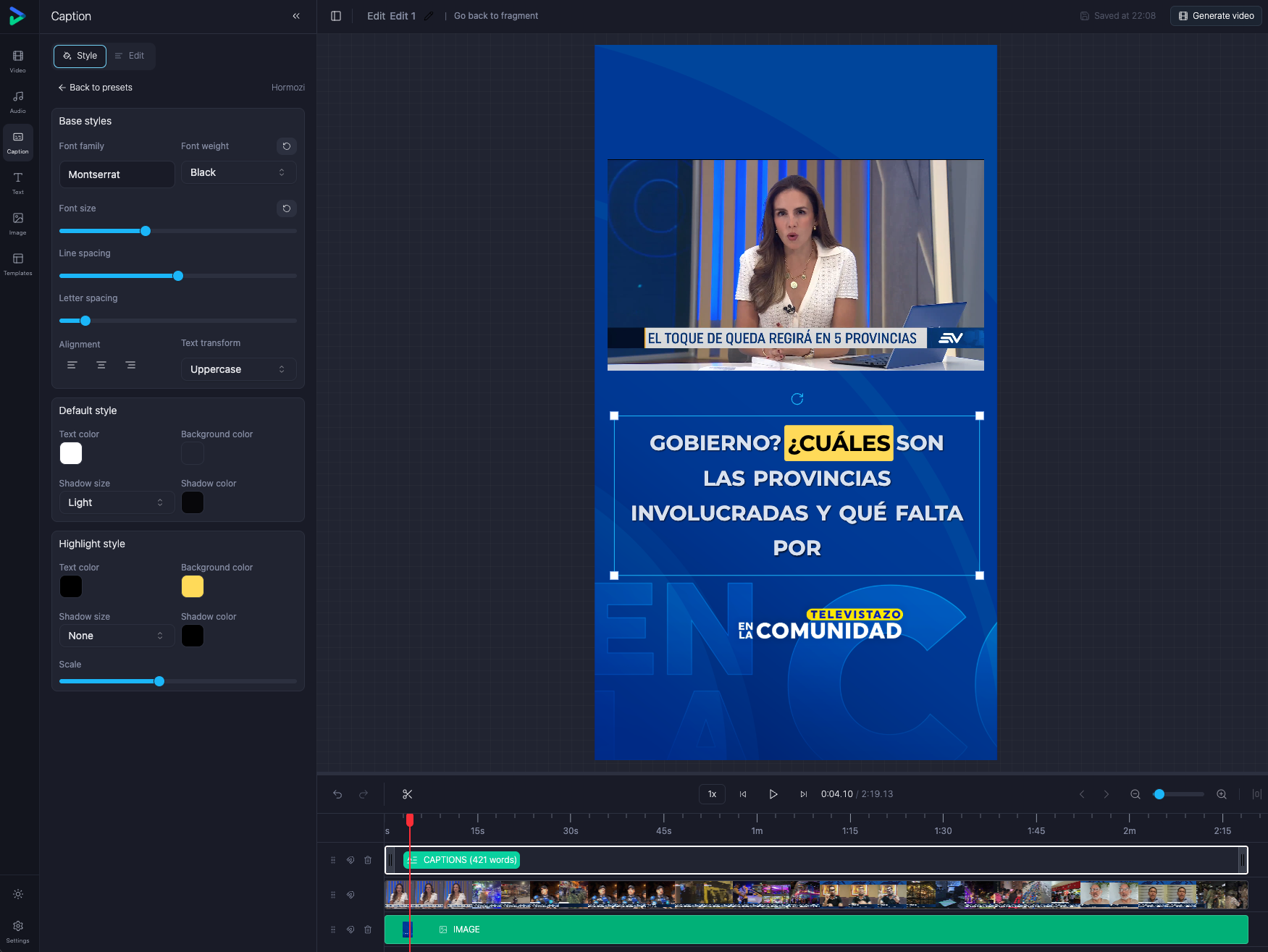Click the Generate video button
This screenshot has height=952, width=1268.
coord(1216,16)
